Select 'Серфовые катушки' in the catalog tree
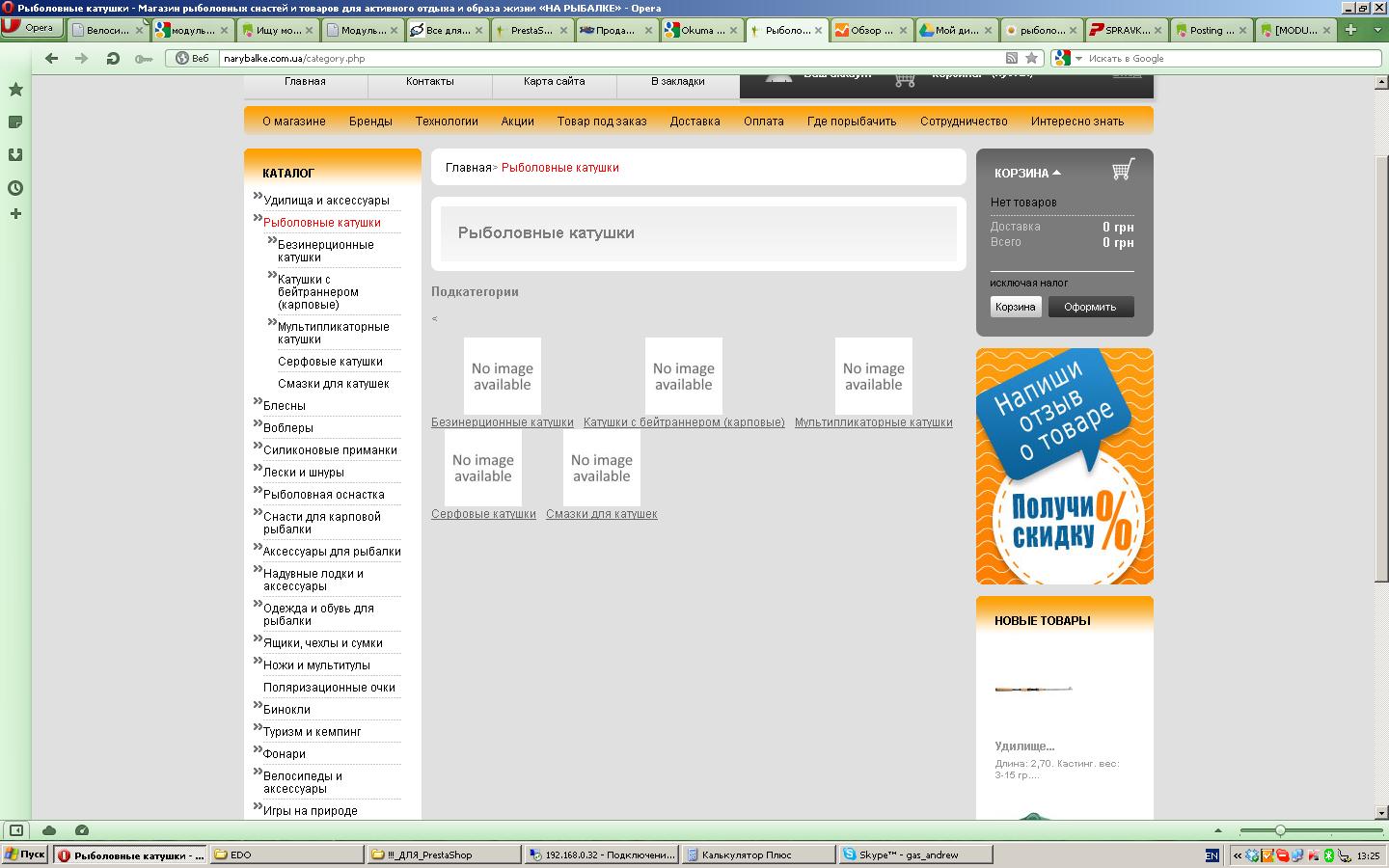This screenshot has width=1389, height=868. pos(330,362)
